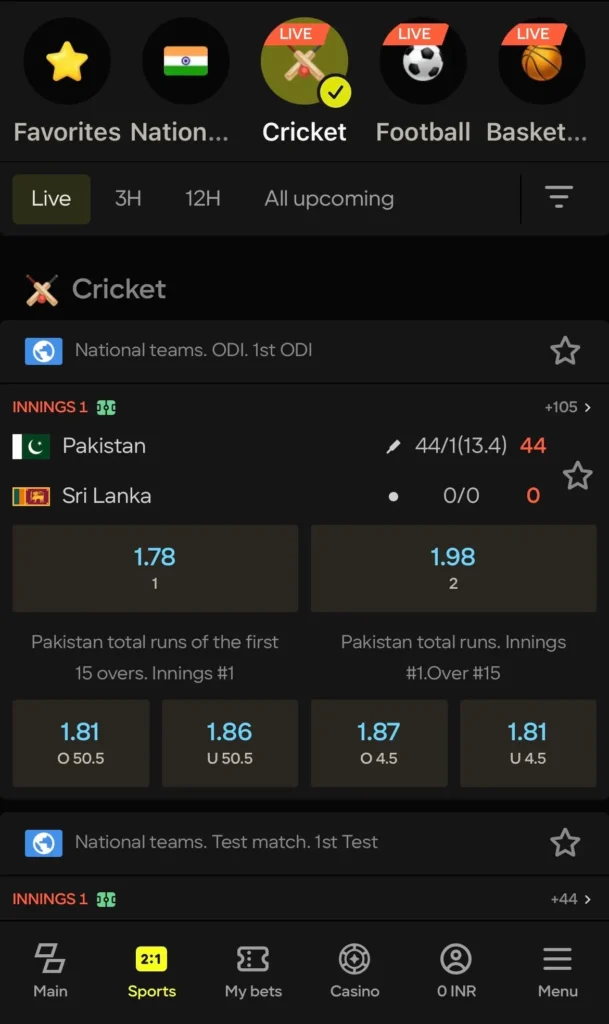
Task: Select the All upcoming tab
Action: point(328,198)
